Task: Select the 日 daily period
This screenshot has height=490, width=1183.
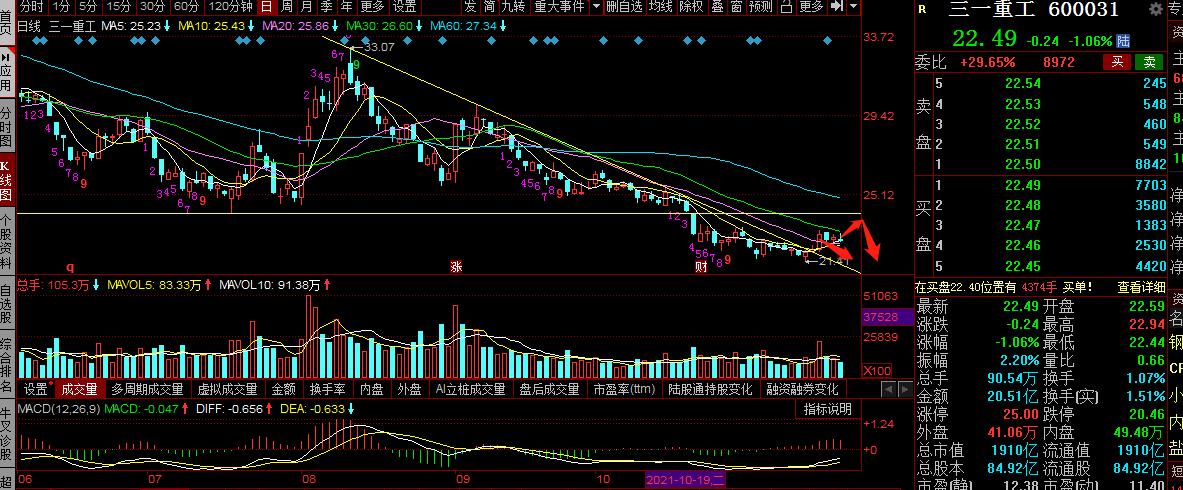Action: click(x=266, y=7)
